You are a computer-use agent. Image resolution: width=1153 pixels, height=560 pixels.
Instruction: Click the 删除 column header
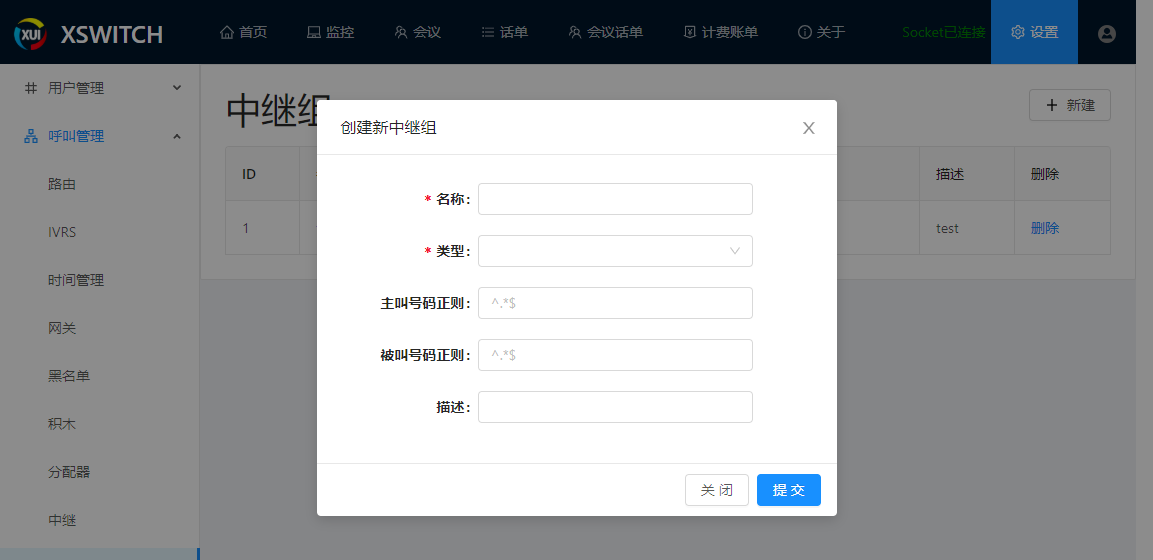coord(1045,174)
